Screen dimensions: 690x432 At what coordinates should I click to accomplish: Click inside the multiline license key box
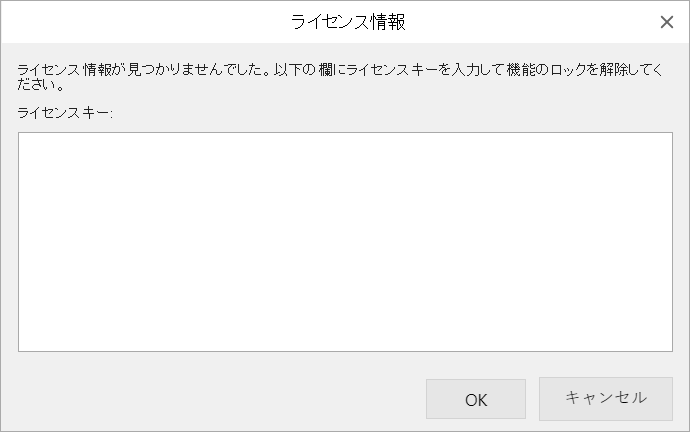(345, 242)
